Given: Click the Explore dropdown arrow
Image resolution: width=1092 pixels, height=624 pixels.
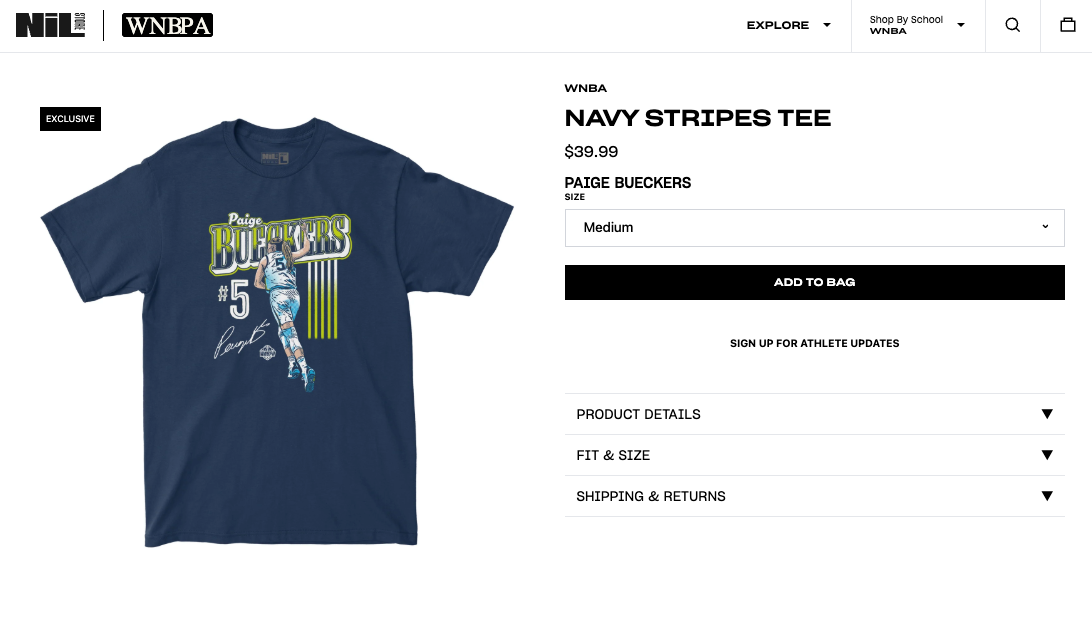Looking at the screenshot, I should click(x=826, y=25).
